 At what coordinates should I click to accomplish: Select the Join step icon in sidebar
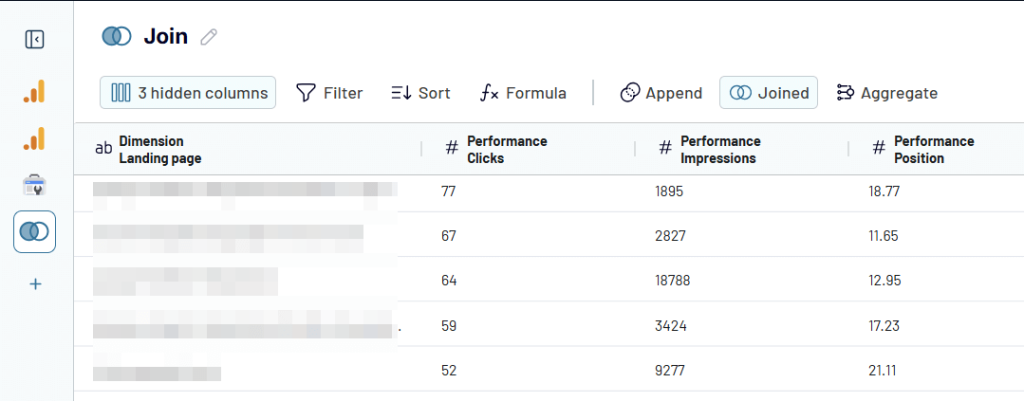[x=35, y=231]
